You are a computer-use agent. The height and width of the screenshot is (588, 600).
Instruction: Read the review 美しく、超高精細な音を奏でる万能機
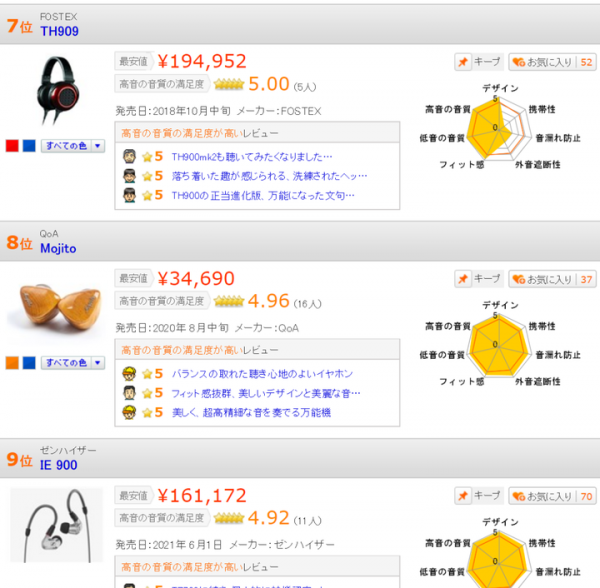pyautogui.click(x=251, y=412)
